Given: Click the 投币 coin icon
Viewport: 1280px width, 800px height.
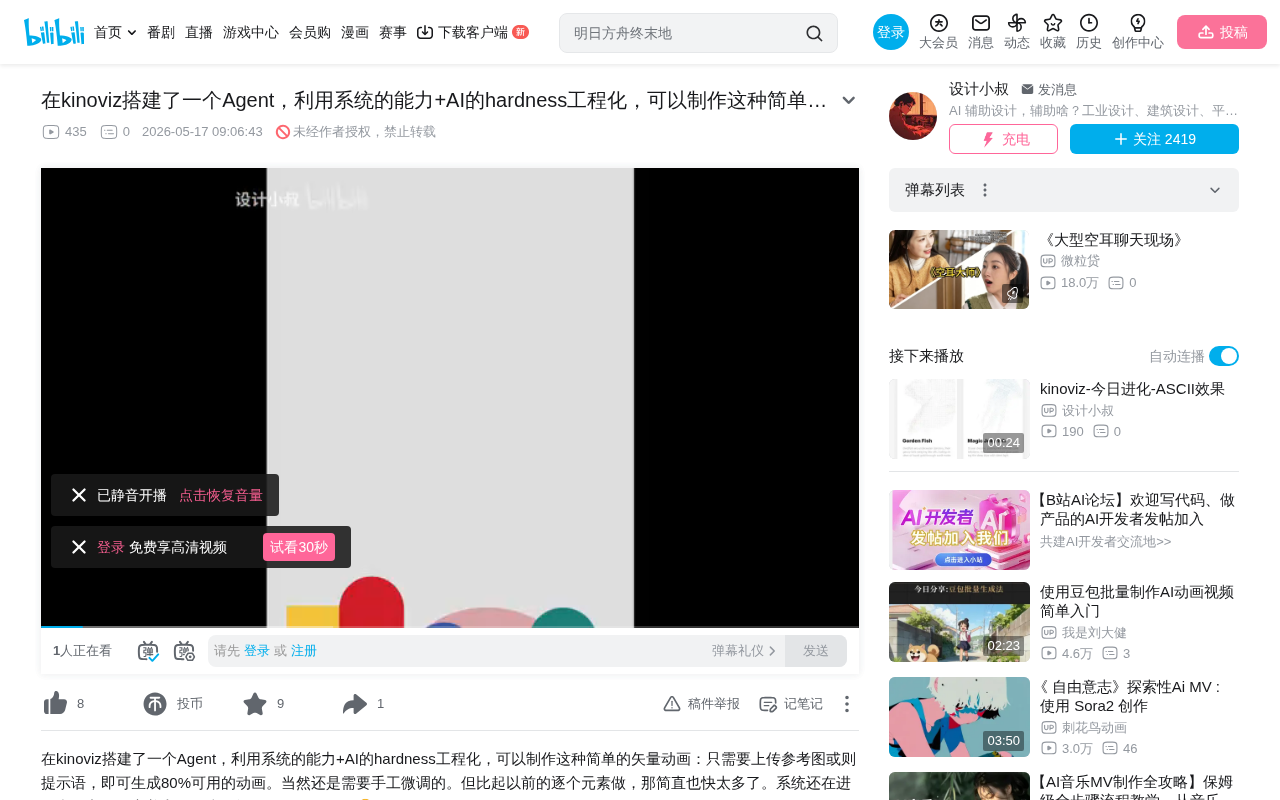Looking at the screenshot, I should 155,704.
